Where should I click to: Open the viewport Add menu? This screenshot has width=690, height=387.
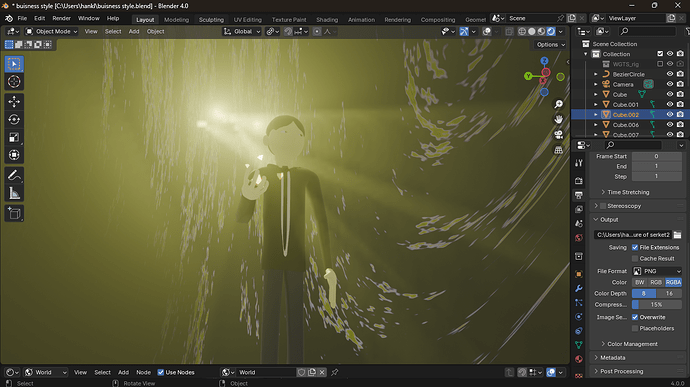[x=134, y=31]
